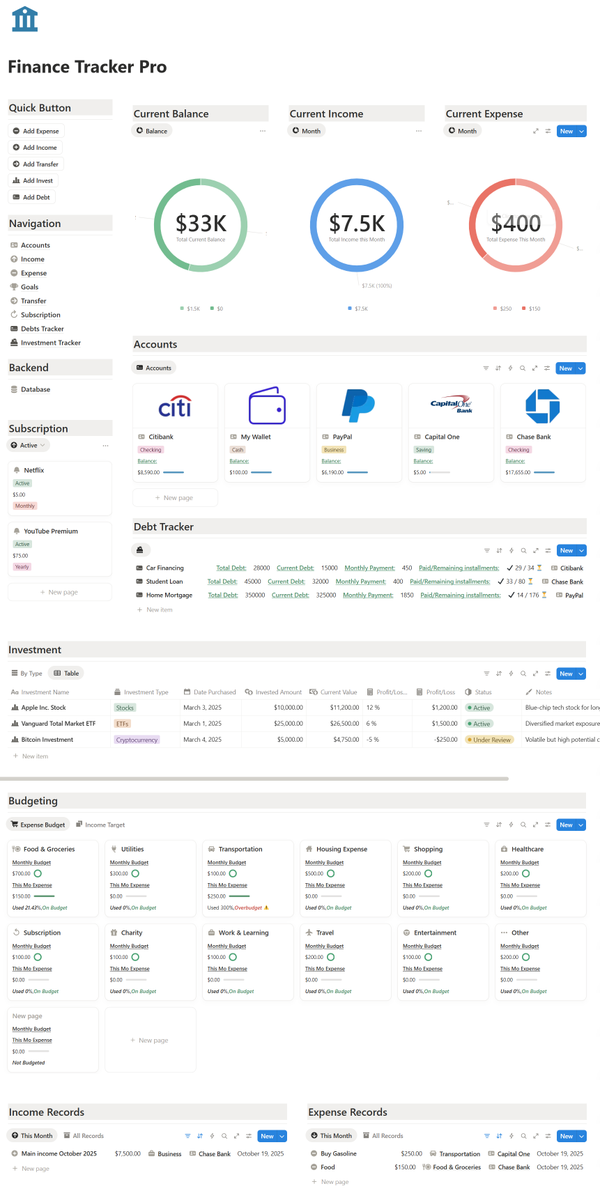This screenshot has width=600, height=1200.
Task: Open dropdown arrow beside Current Expense New button
Action: click(x=581, y=131)
